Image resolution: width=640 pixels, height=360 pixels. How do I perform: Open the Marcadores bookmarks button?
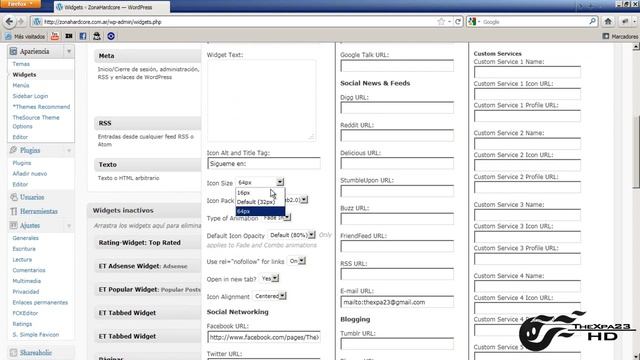[620, 36]
